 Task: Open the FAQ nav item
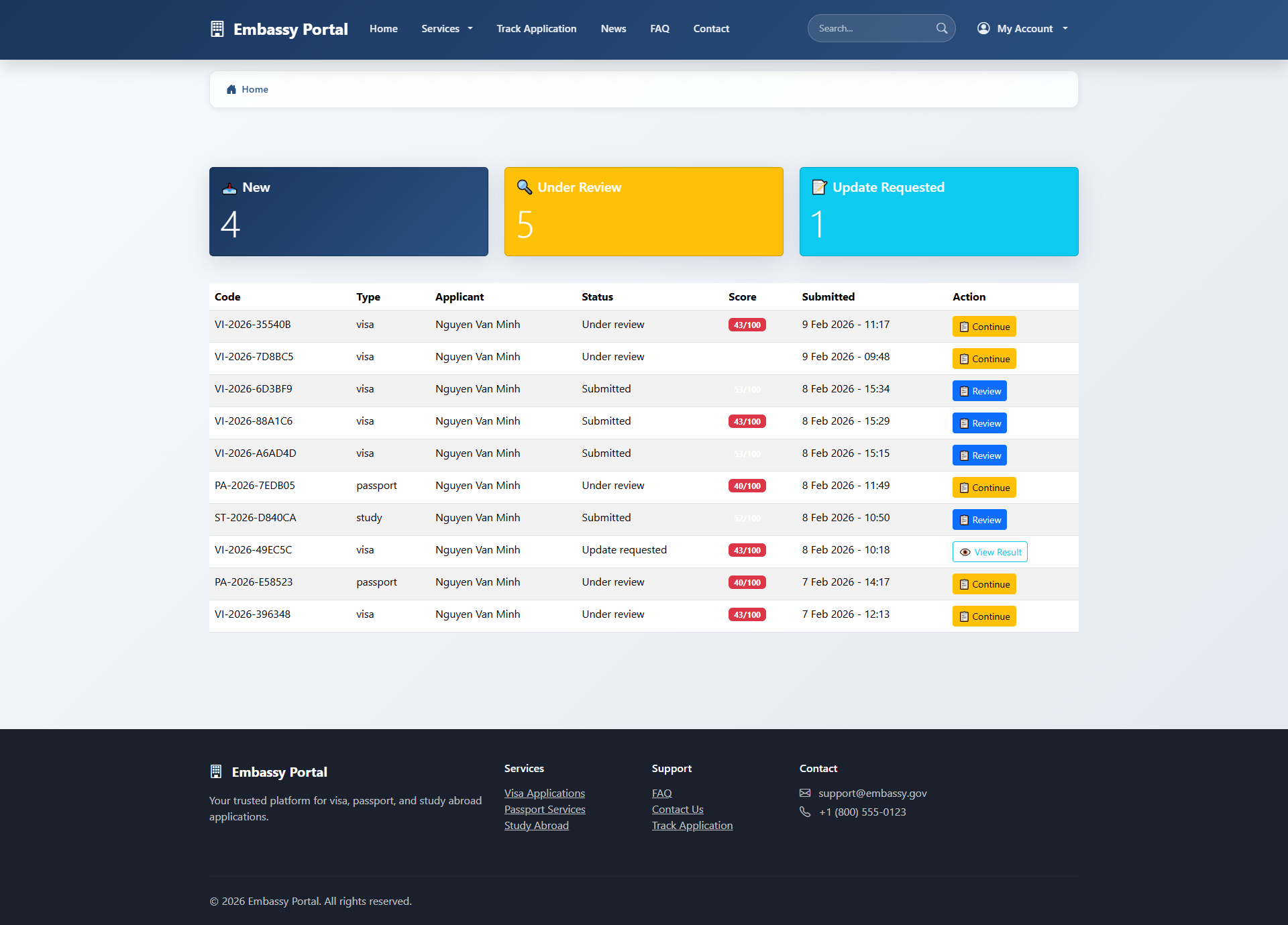tap(659, 29)
